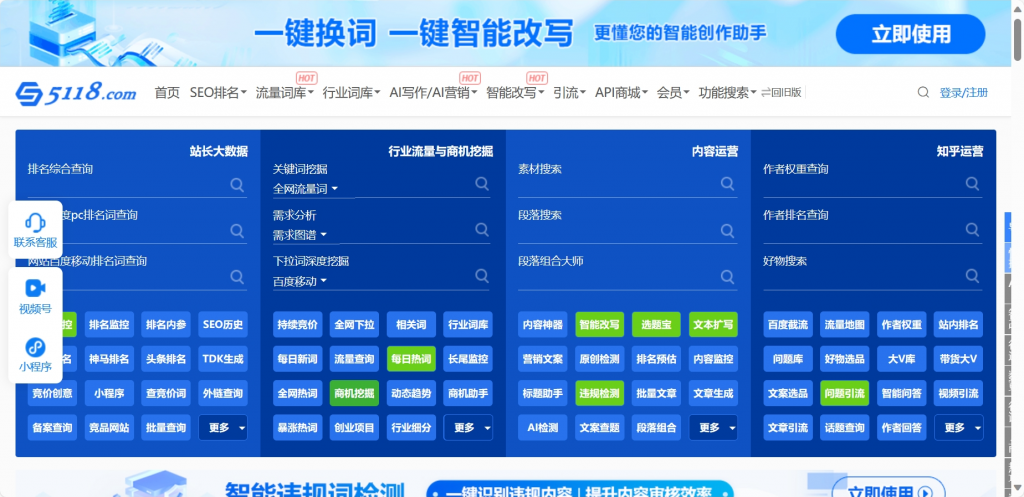The height and width of the screenshot is (497, 1024).
Task: Click the 登录/注册 link
Action: [963, 93]
